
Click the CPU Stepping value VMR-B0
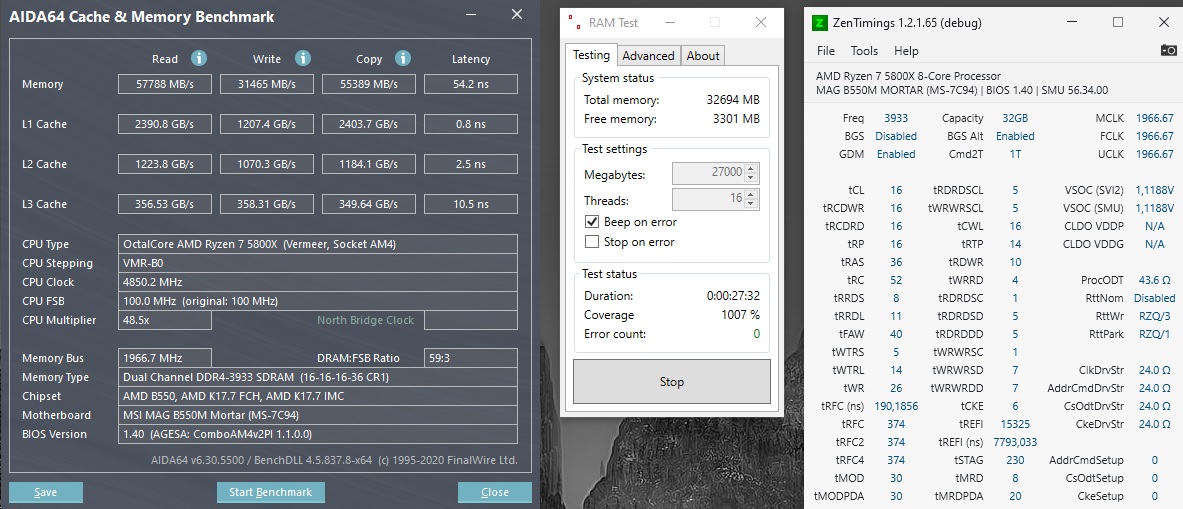318,263
